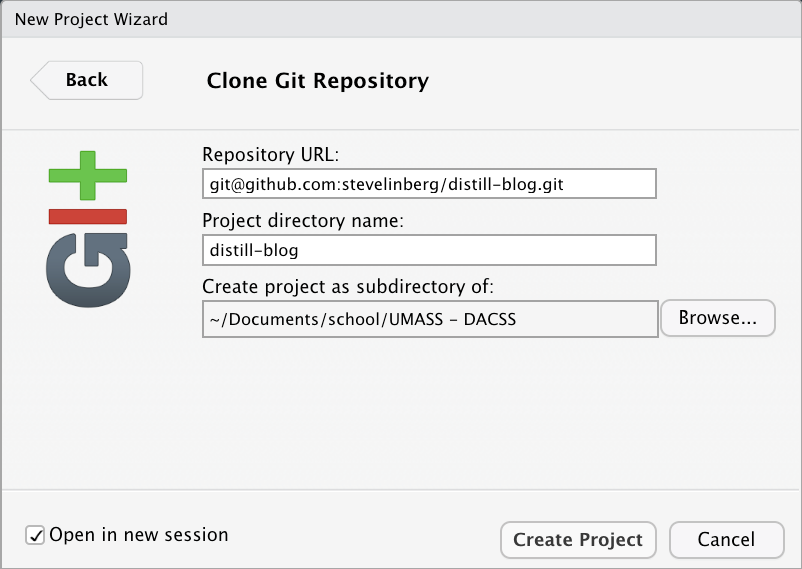Click the word 'DACSS' in the directory path

coord(489,319)
